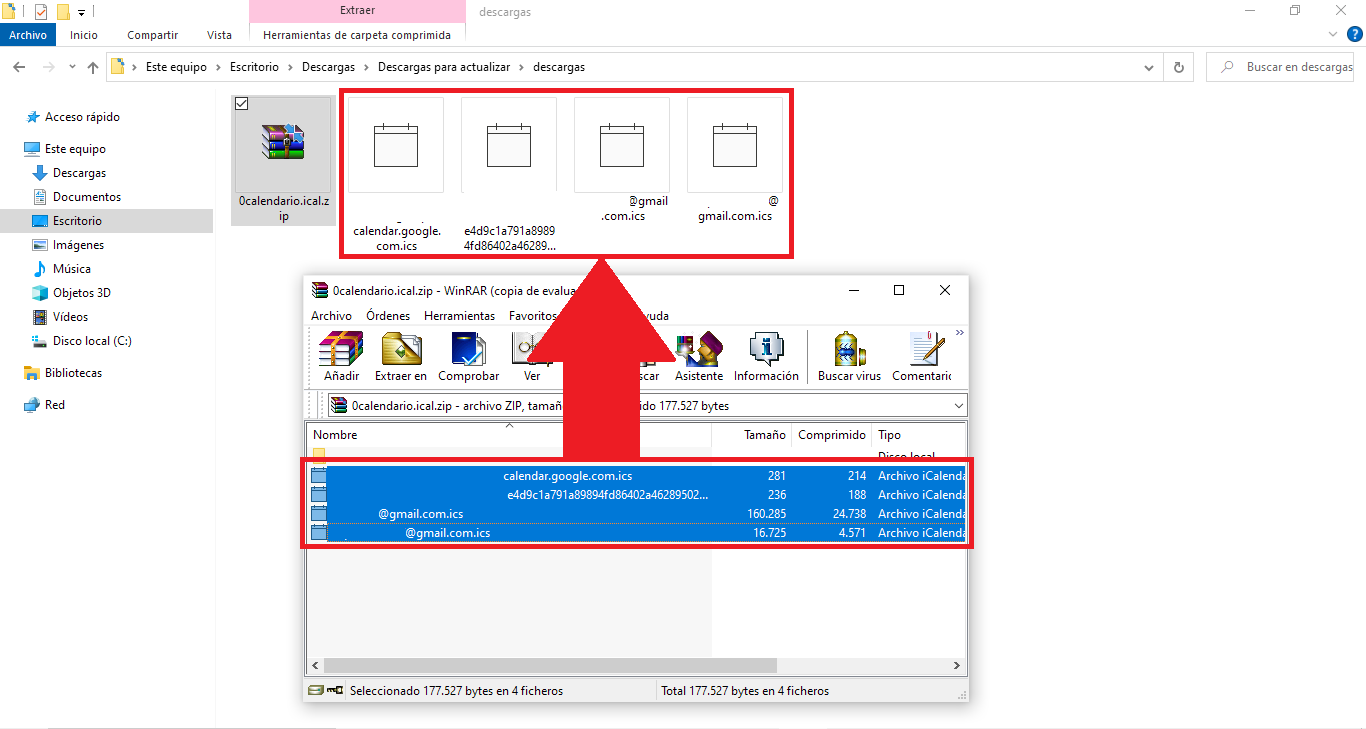Click Descargas para actualizar in breadcrumb

444,67
